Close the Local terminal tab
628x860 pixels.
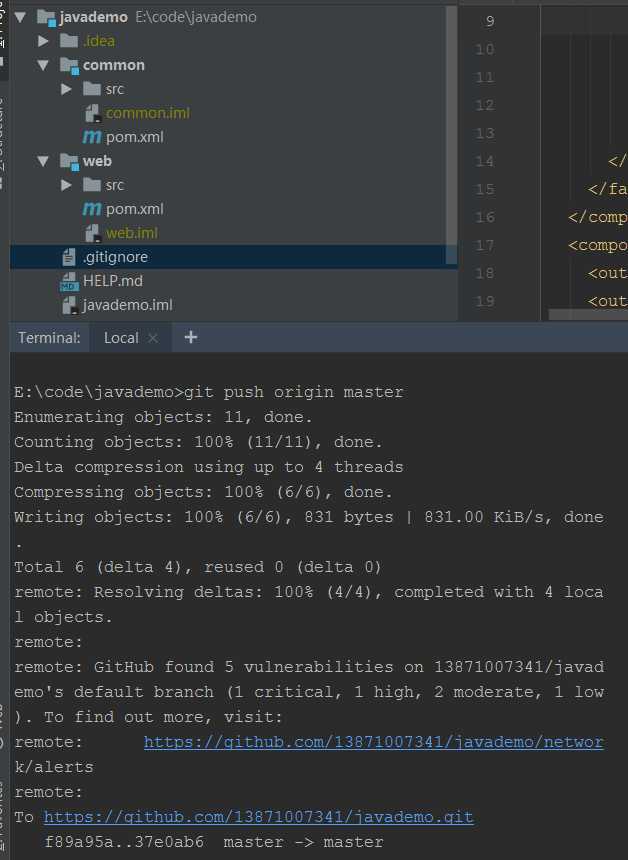click(153, 338)
